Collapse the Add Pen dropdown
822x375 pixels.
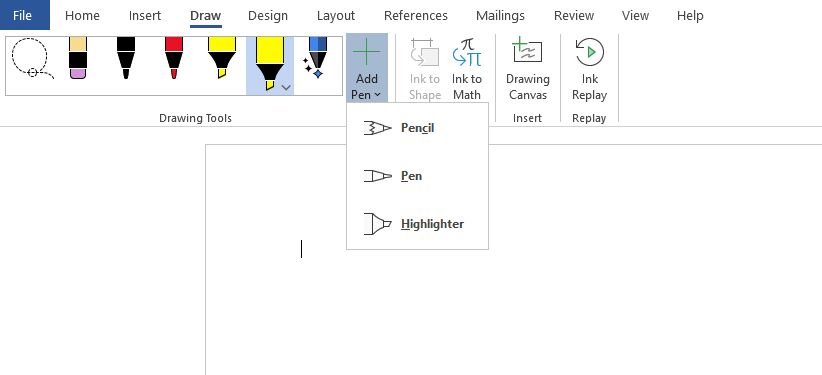click(367, 68)
